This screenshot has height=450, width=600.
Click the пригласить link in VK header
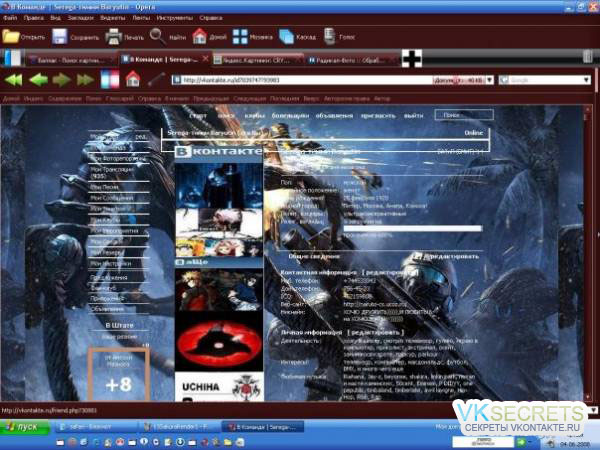378,115
